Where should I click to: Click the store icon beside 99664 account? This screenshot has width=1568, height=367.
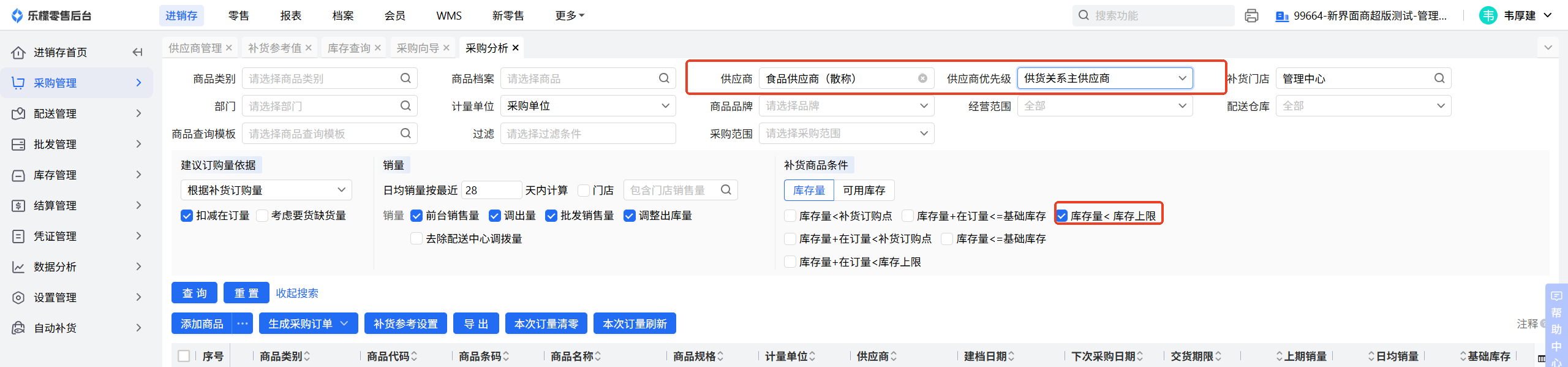click(x=1281, y=16)
